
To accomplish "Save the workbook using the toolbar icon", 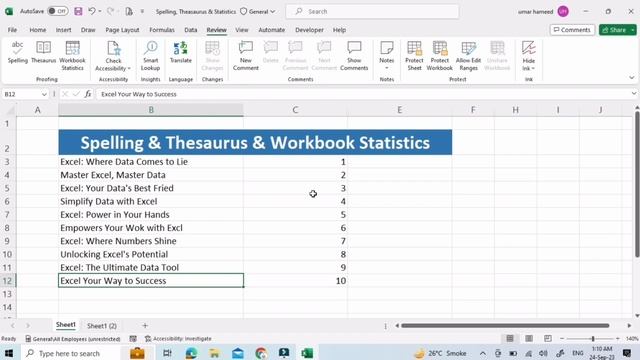I will point(78,11).
